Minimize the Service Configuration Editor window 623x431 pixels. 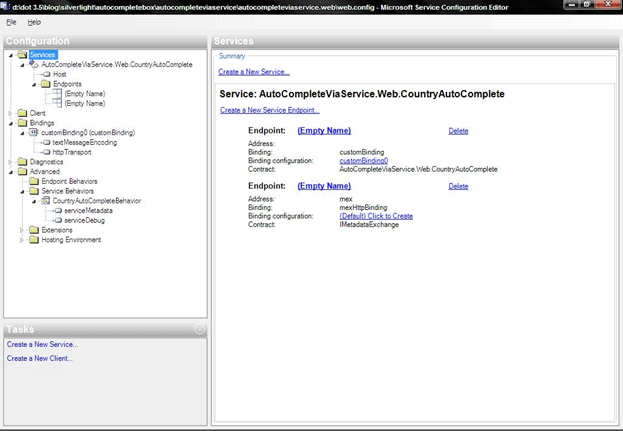pos(572,4)
